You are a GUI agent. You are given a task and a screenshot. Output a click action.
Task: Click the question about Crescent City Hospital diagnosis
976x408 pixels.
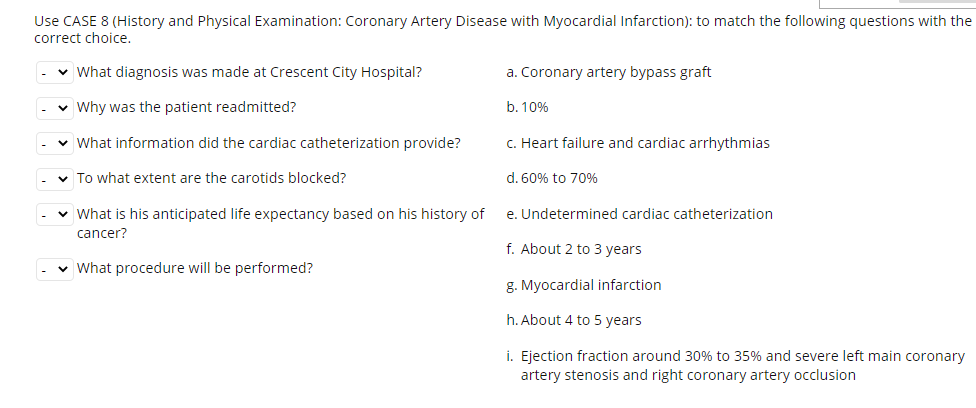tap(249, 72)
